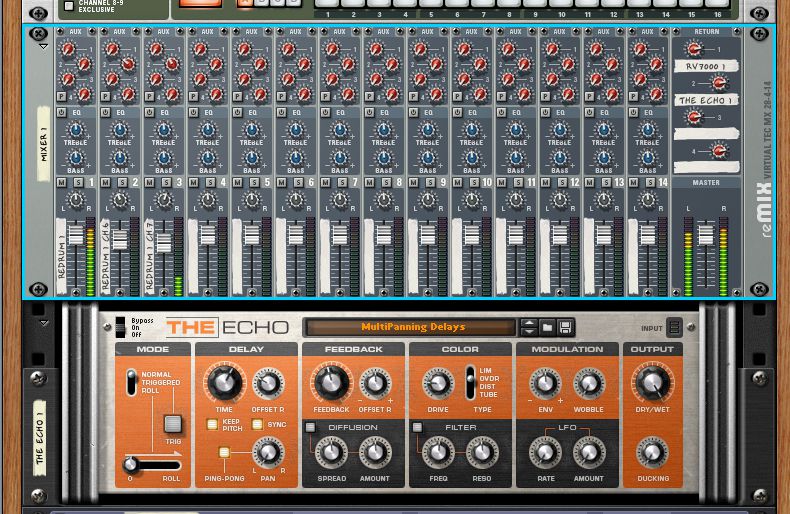790x514 pixels.
Task: Click the Offset R knob in Feedback section
Action: pos(375,383)
